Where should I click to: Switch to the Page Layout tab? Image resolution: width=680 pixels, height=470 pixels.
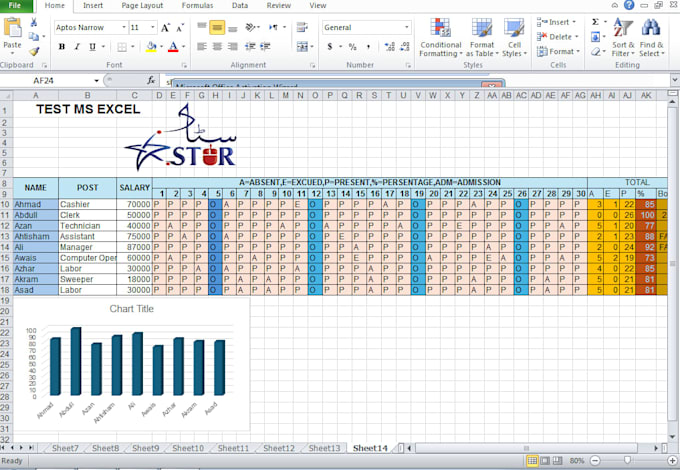coord(142,6)
